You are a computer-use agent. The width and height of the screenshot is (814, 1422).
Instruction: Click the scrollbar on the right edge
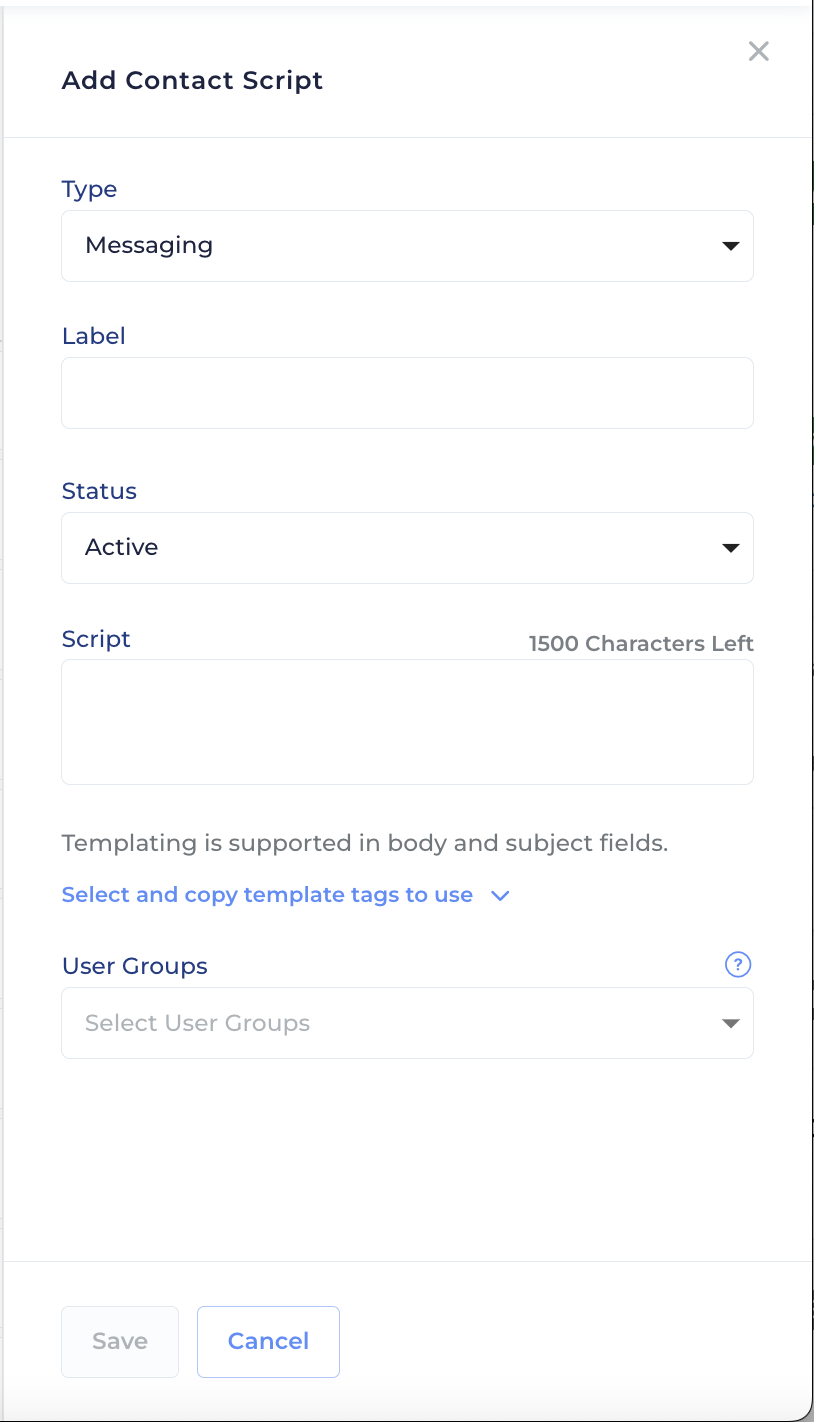810,700
